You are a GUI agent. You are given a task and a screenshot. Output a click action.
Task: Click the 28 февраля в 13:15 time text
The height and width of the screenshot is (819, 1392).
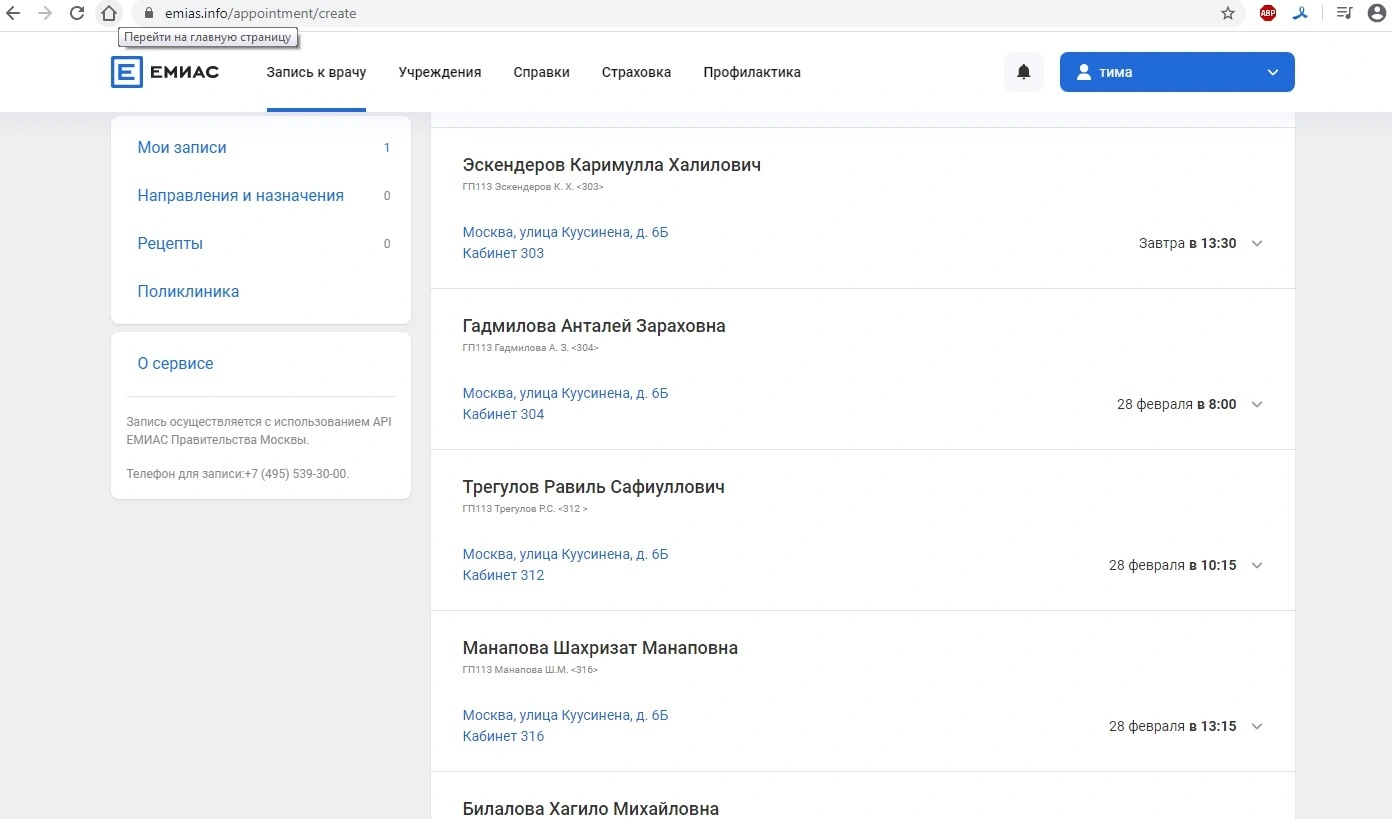click(1173, 726)
